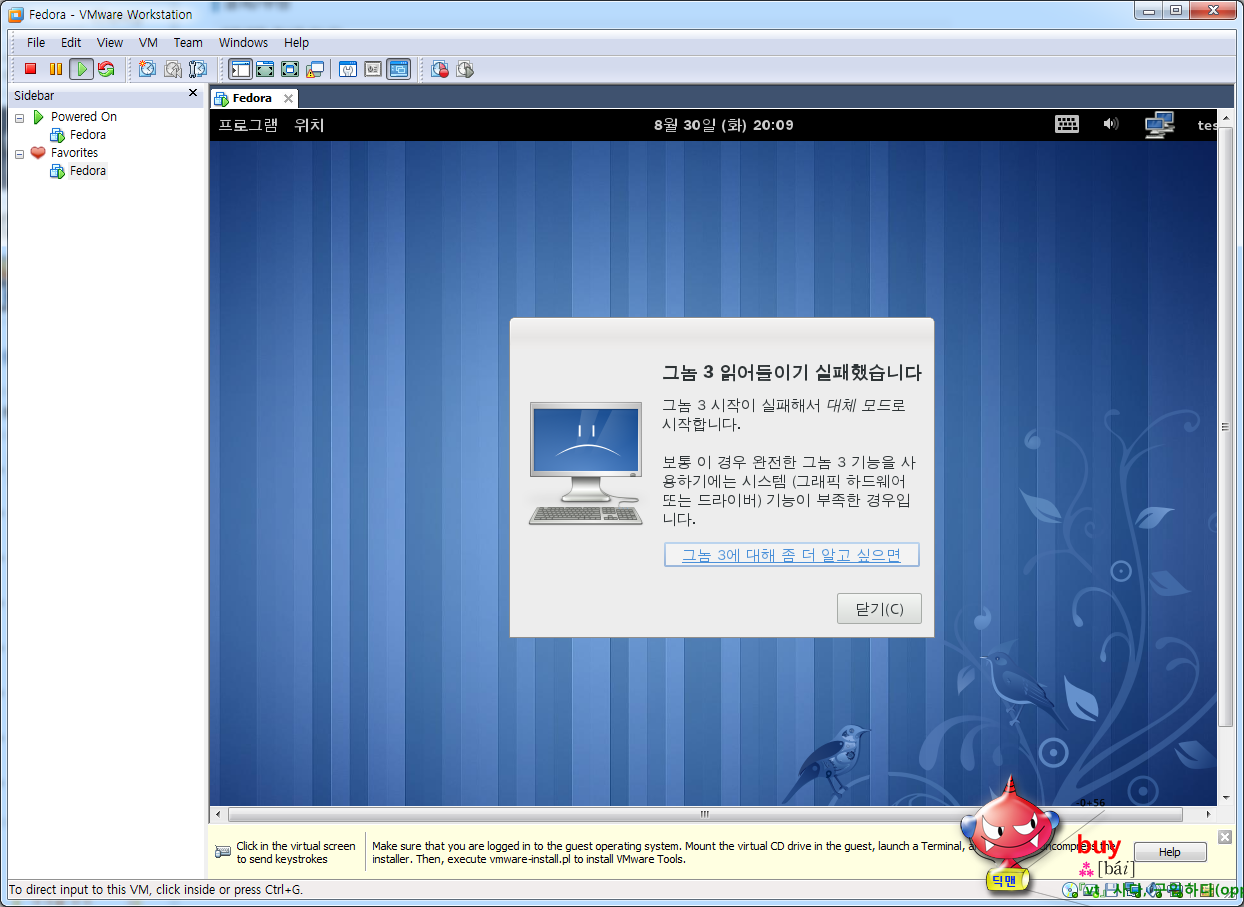Click the date and time in the Fedora panel
This screenshot has width=1244, height=907.
click(x=724, y=125)
